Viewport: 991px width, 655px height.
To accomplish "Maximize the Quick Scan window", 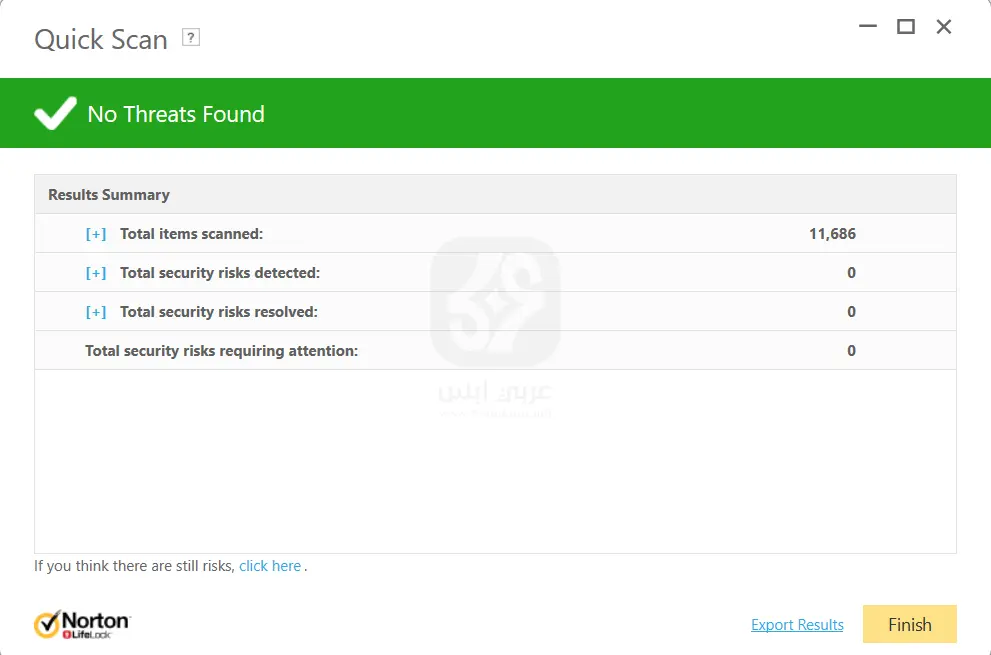I will (x=906, y=27).
